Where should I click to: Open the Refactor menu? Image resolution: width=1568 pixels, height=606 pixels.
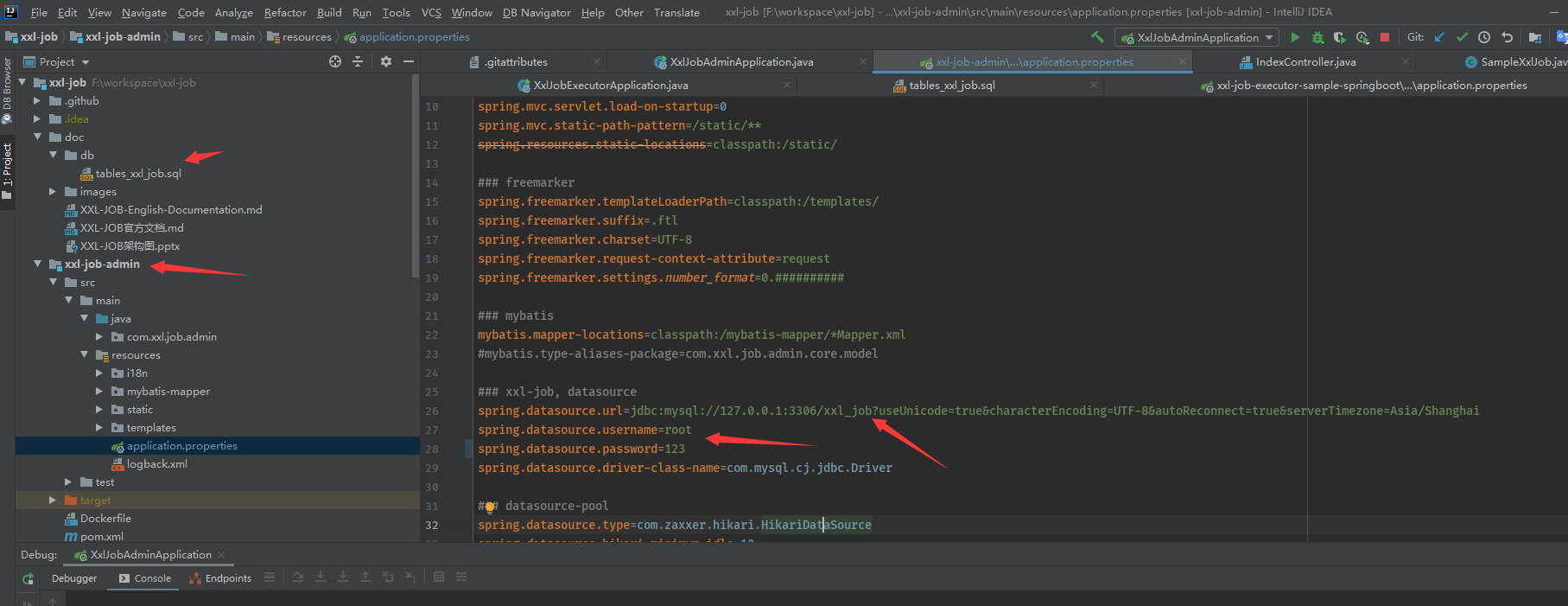(x=285, y=12)
